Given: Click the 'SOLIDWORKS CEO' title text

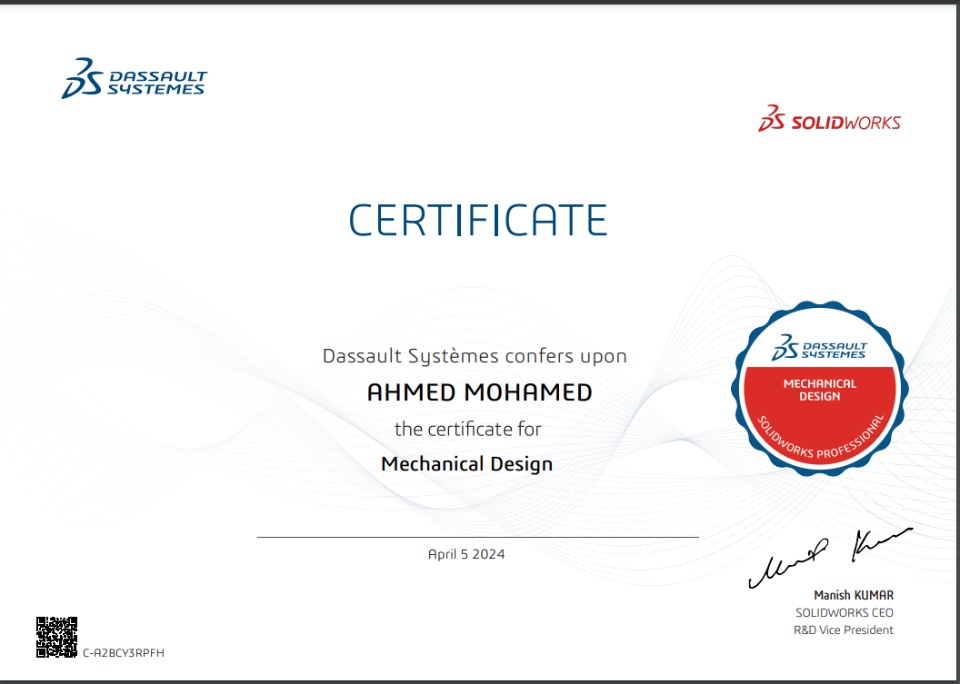Looking at the screenshot, I should (x=844, y=612).
